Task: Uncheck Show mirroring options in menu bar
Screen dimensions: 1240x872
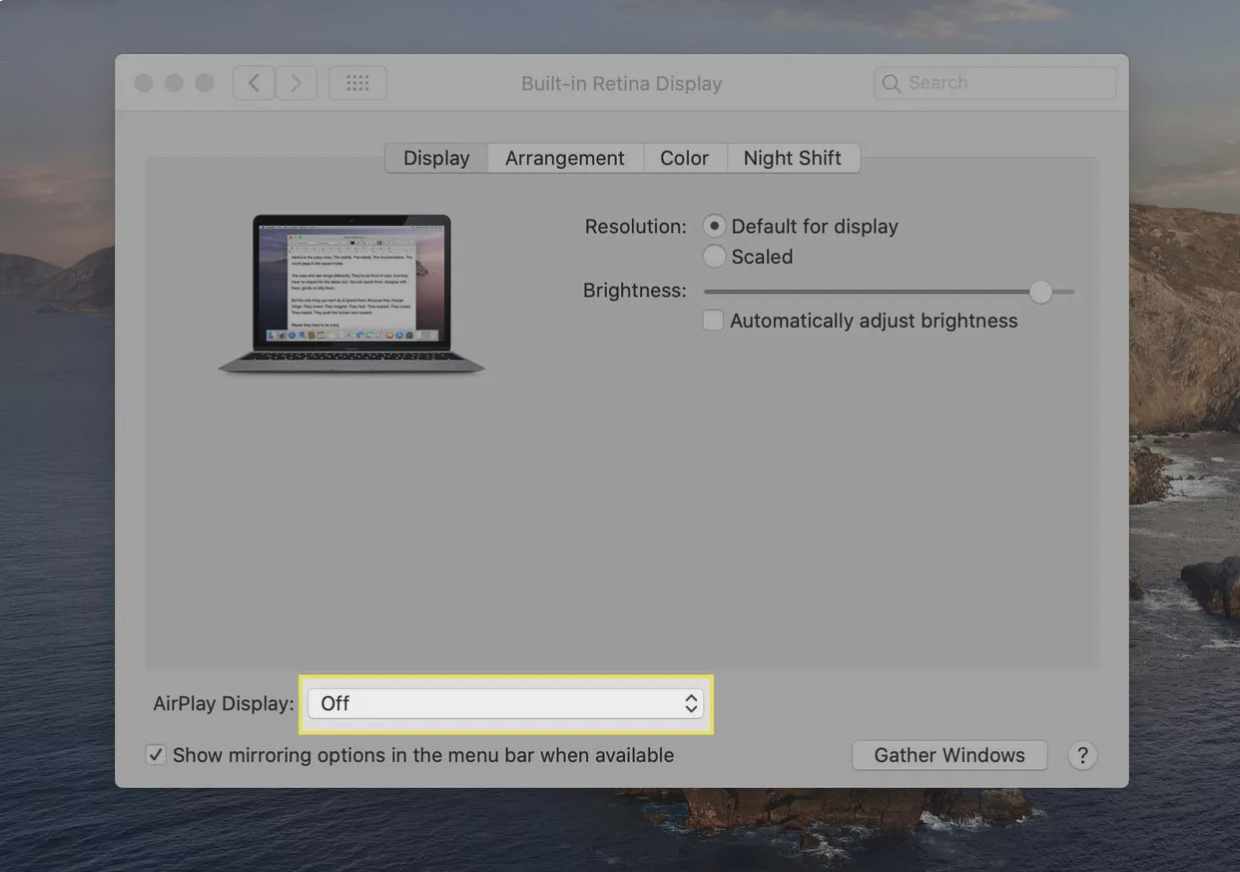Action: [155, 754]
